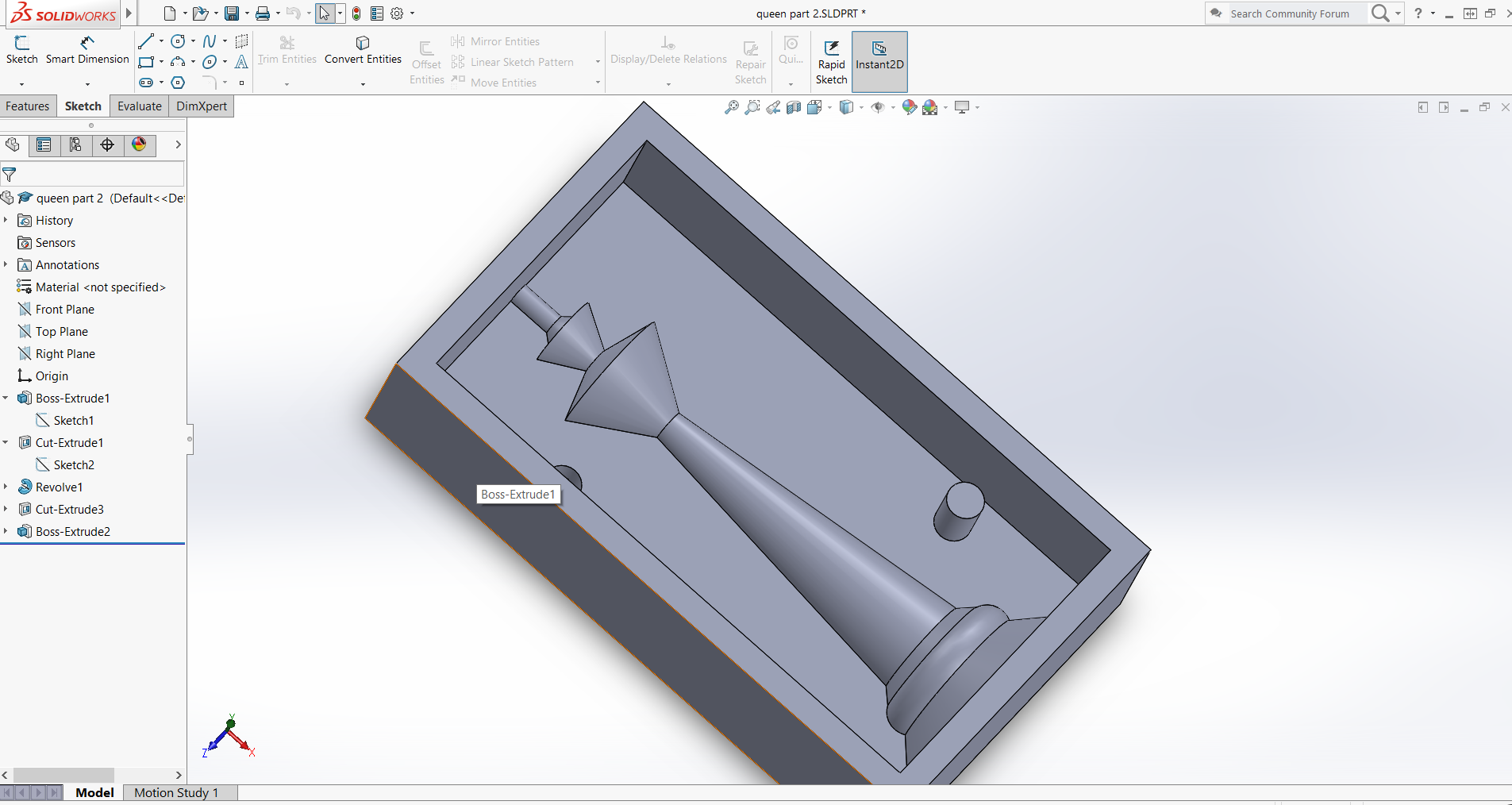Click the Rebuild traffic light icon
1512x805 pixels.
356,13
